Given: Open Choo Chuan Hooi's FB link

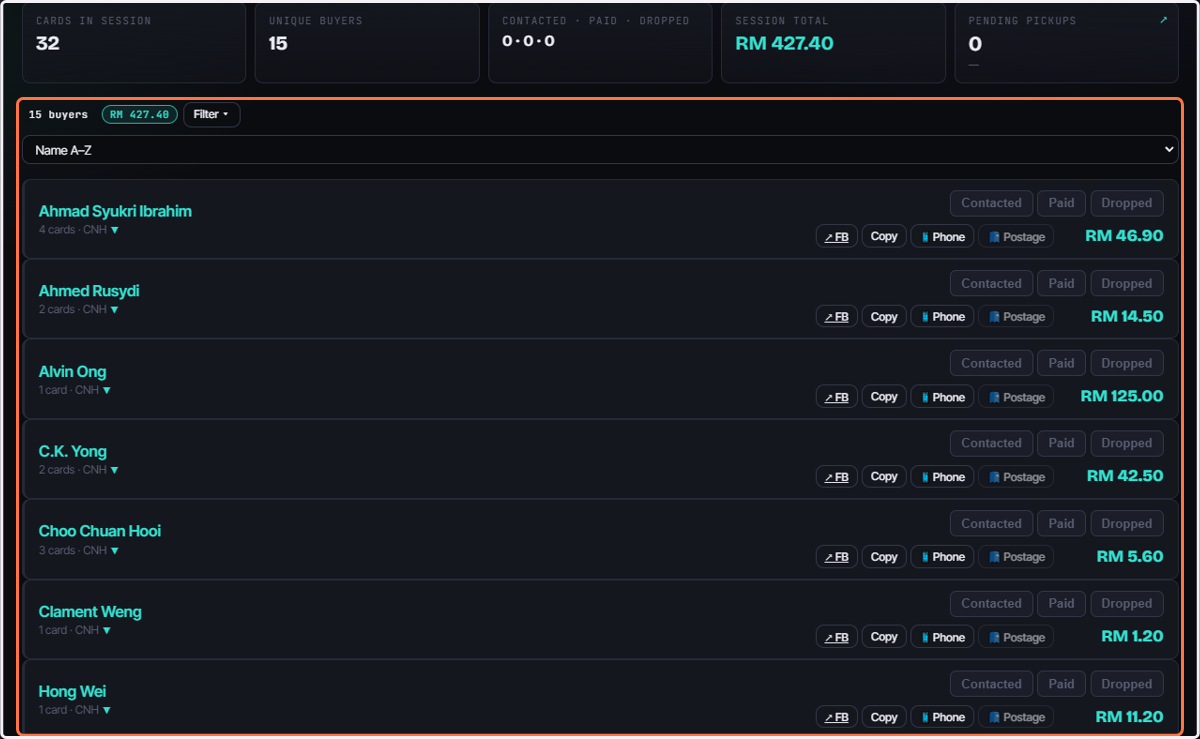Looking at the screenshot, I should point(837,557).
